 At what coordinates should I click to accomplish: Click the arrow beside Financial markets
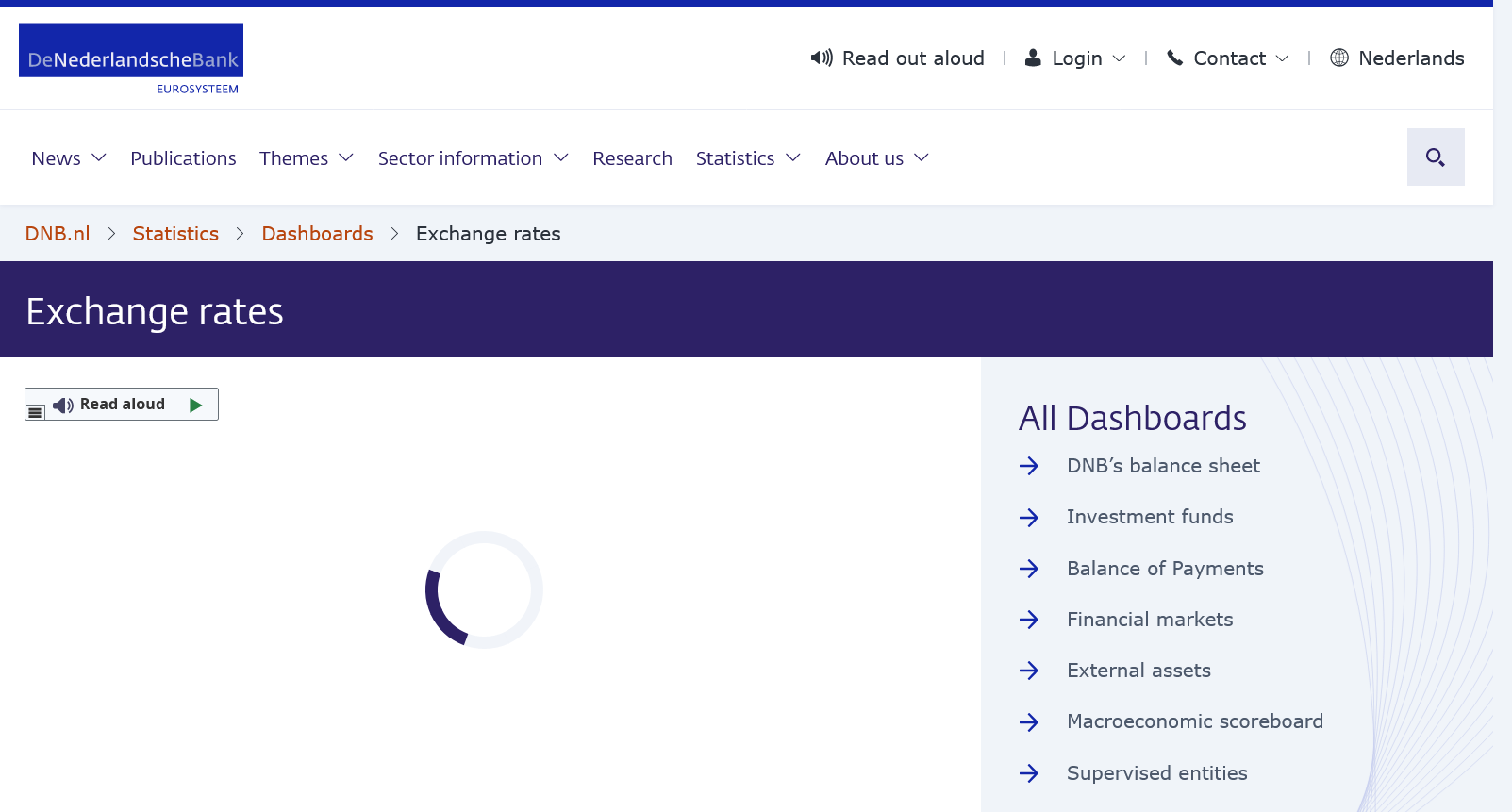tap(1029, 620)
